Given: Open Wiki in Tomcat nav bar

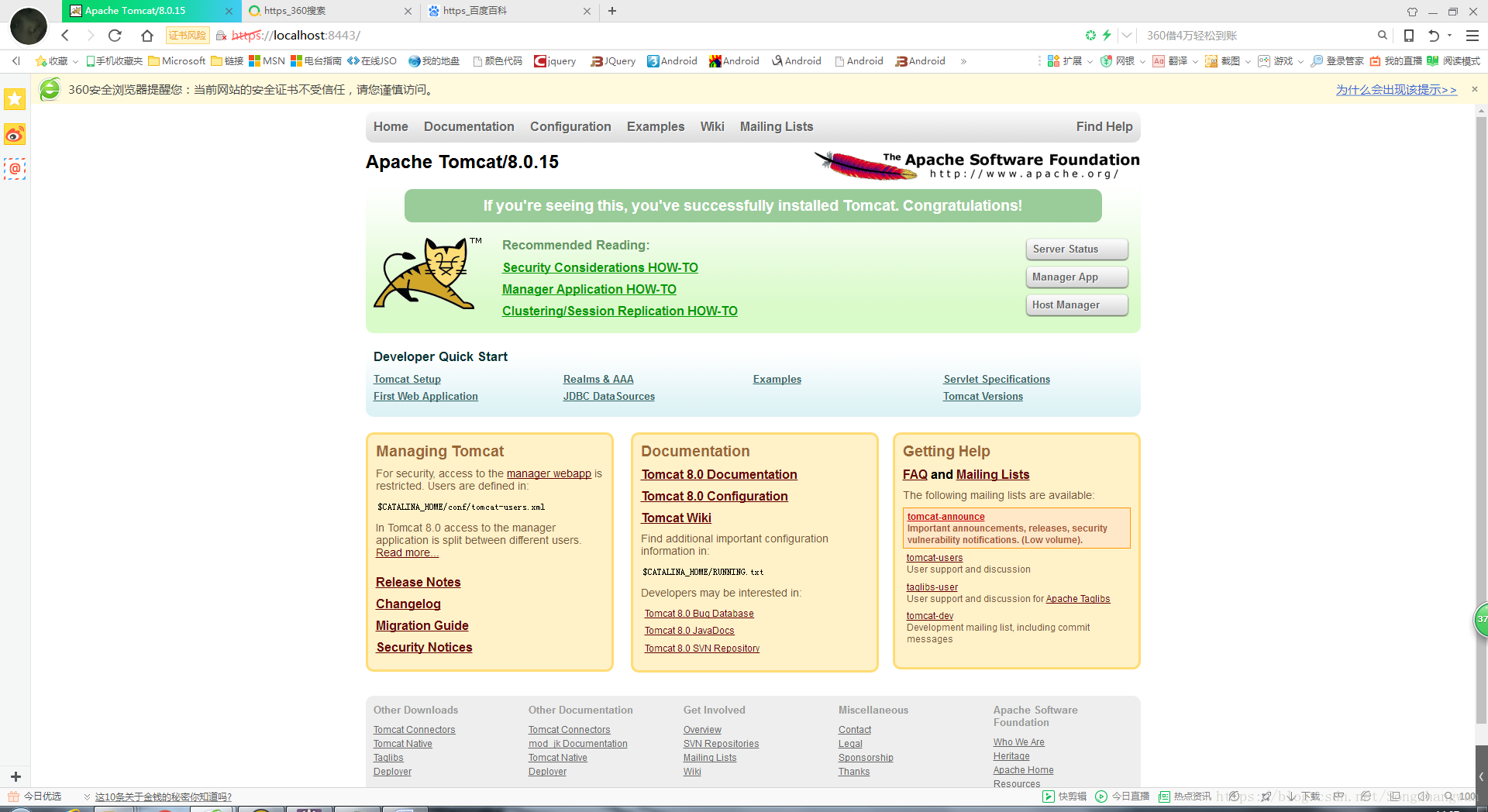Looking at the screenshot, I should [x=712, y=126].
